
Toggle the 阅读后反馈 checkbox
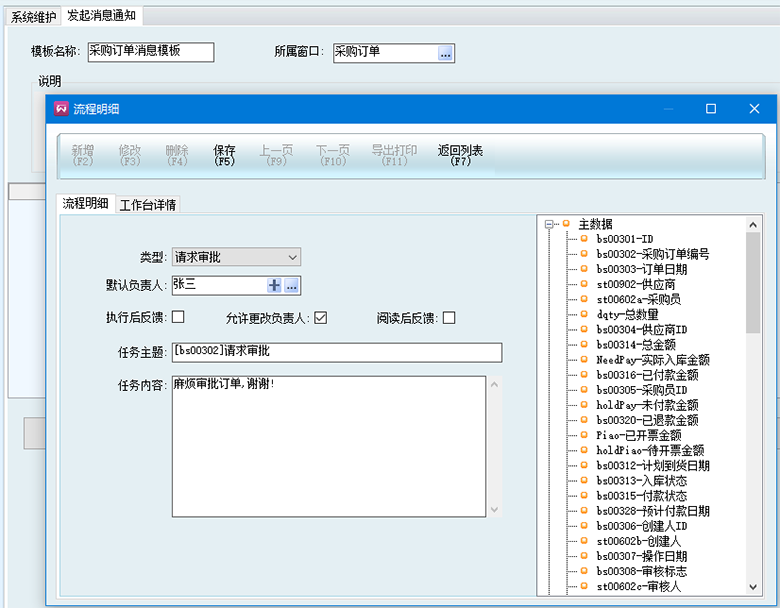coord(449,318)
